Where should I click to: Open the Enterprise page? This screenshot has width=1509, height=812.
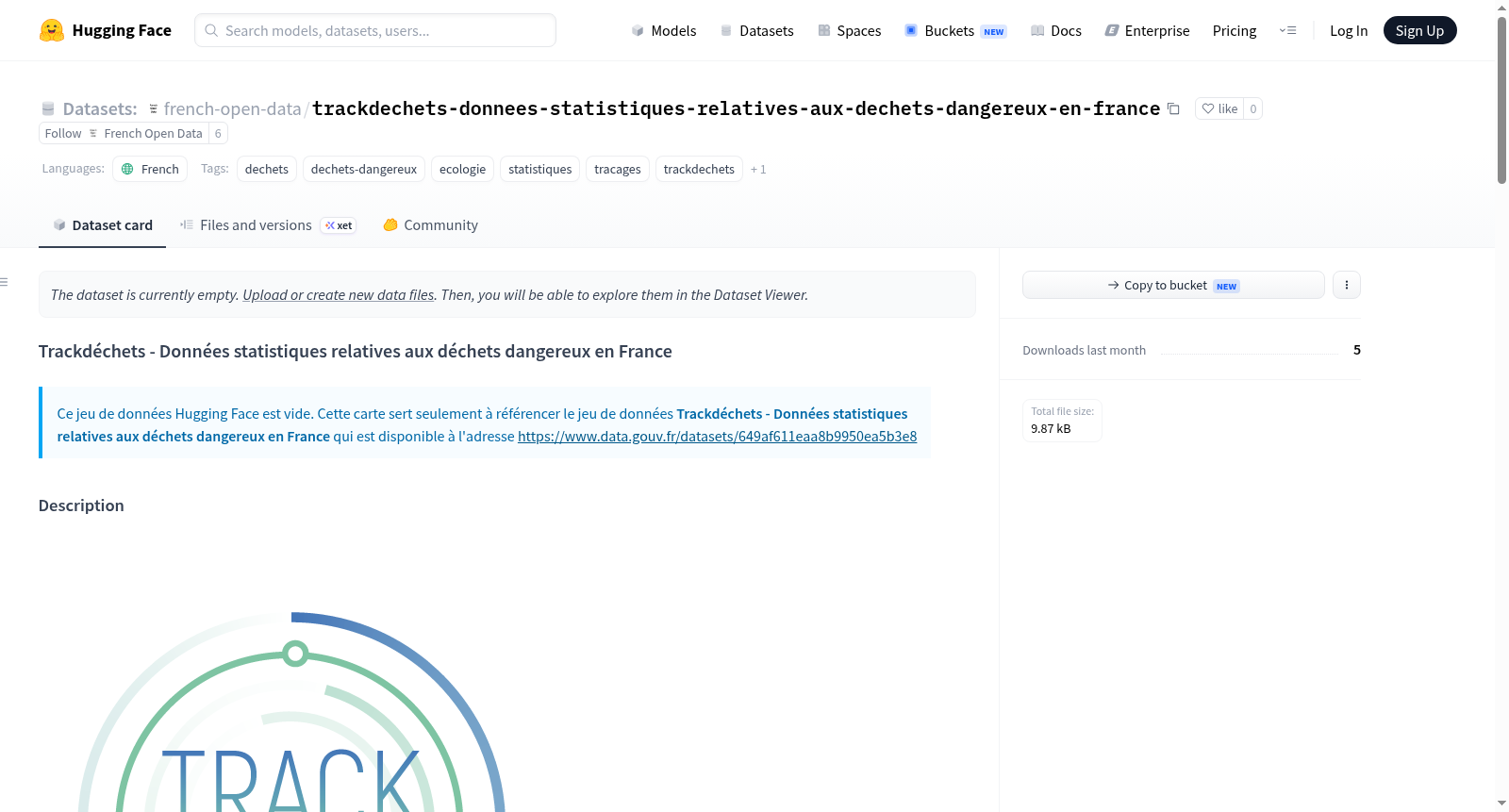pos(1147,30)
